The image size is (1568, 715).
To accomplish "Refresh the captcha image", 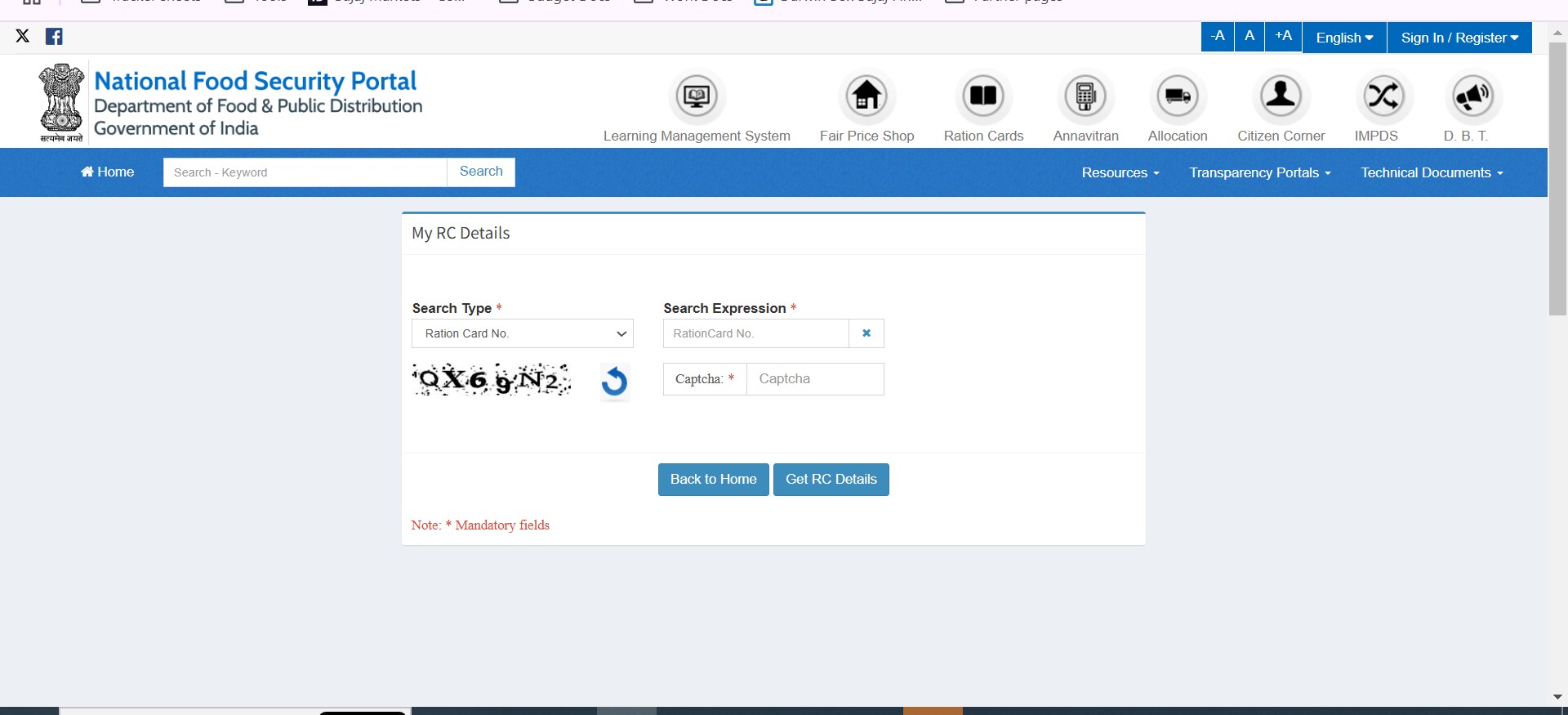I will (x=614, y=382).
